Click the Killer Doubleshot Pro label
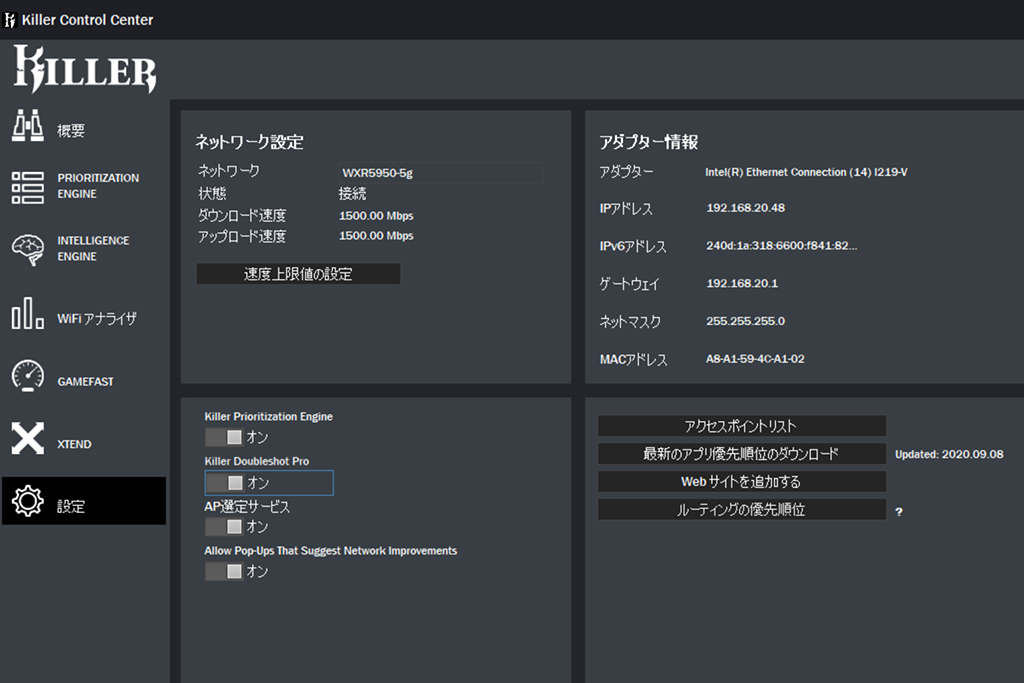The height and width of the screenshot is (683, 1024). pyautogui.click(x=257, y=461)
